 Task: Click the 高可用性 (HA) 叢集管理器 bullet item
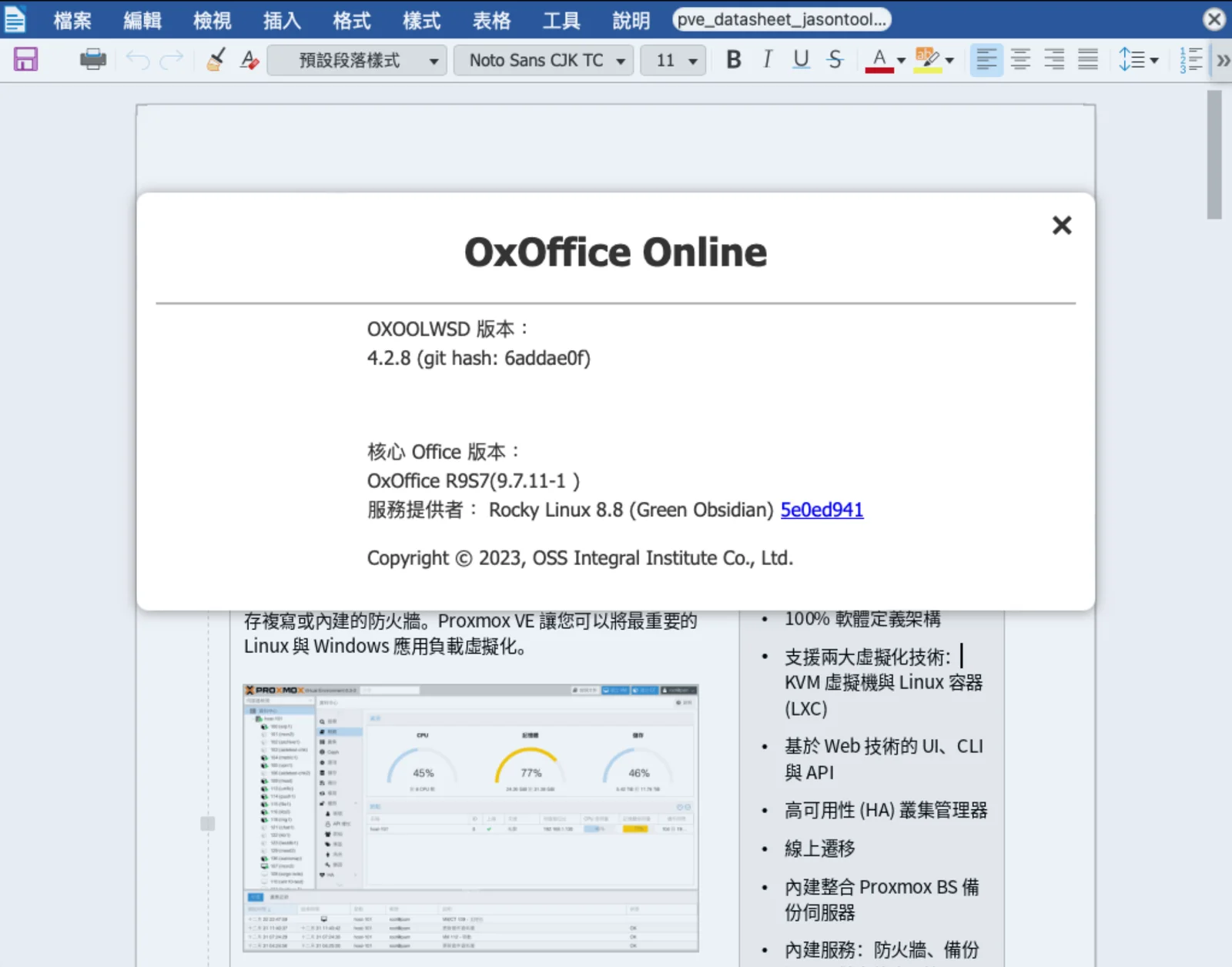point(885,810)
